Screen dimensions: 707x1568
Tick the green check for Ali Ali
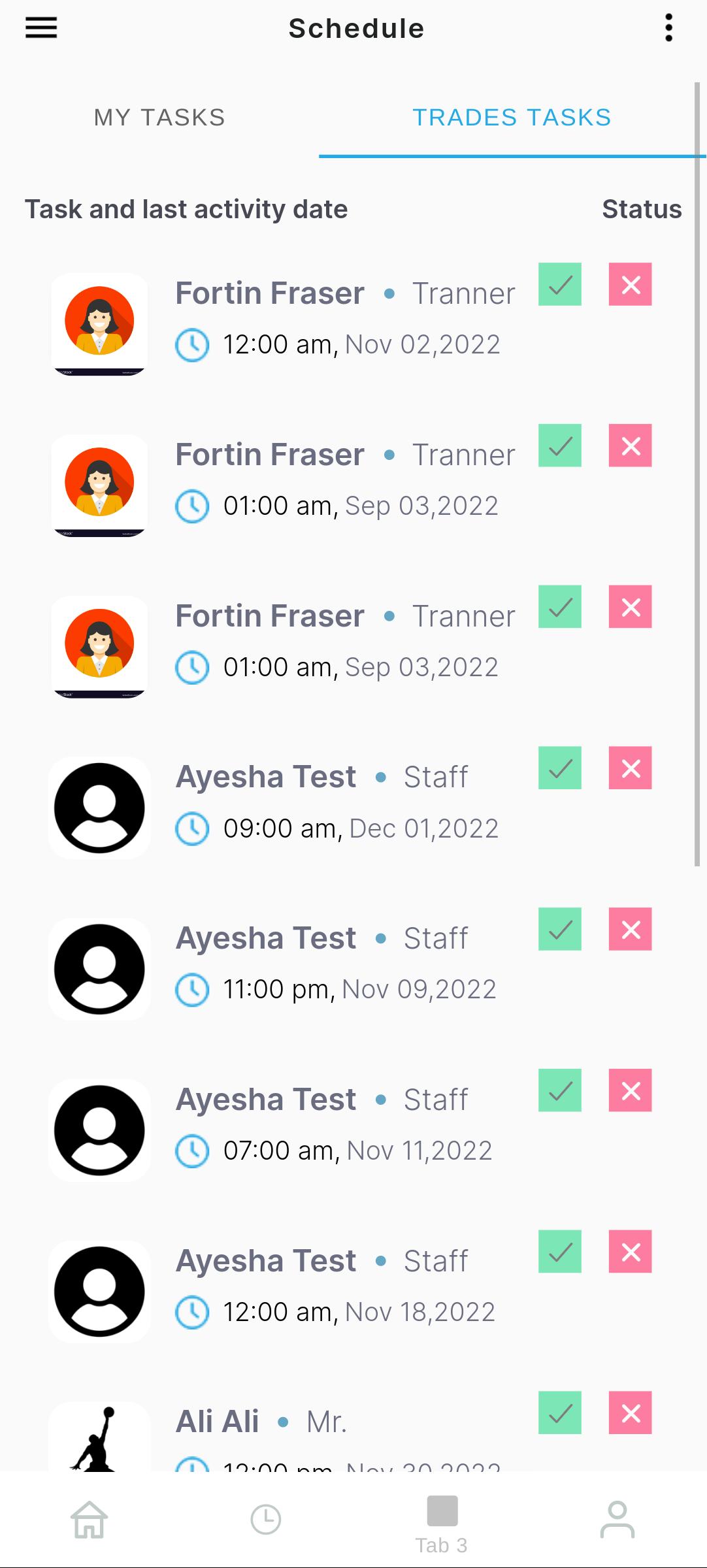pyautogui.click(x=560, y=1413)
